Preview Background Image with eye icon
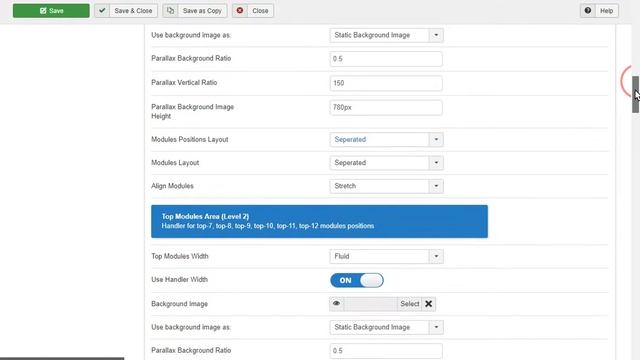The image size is (640, 360). 336,304
